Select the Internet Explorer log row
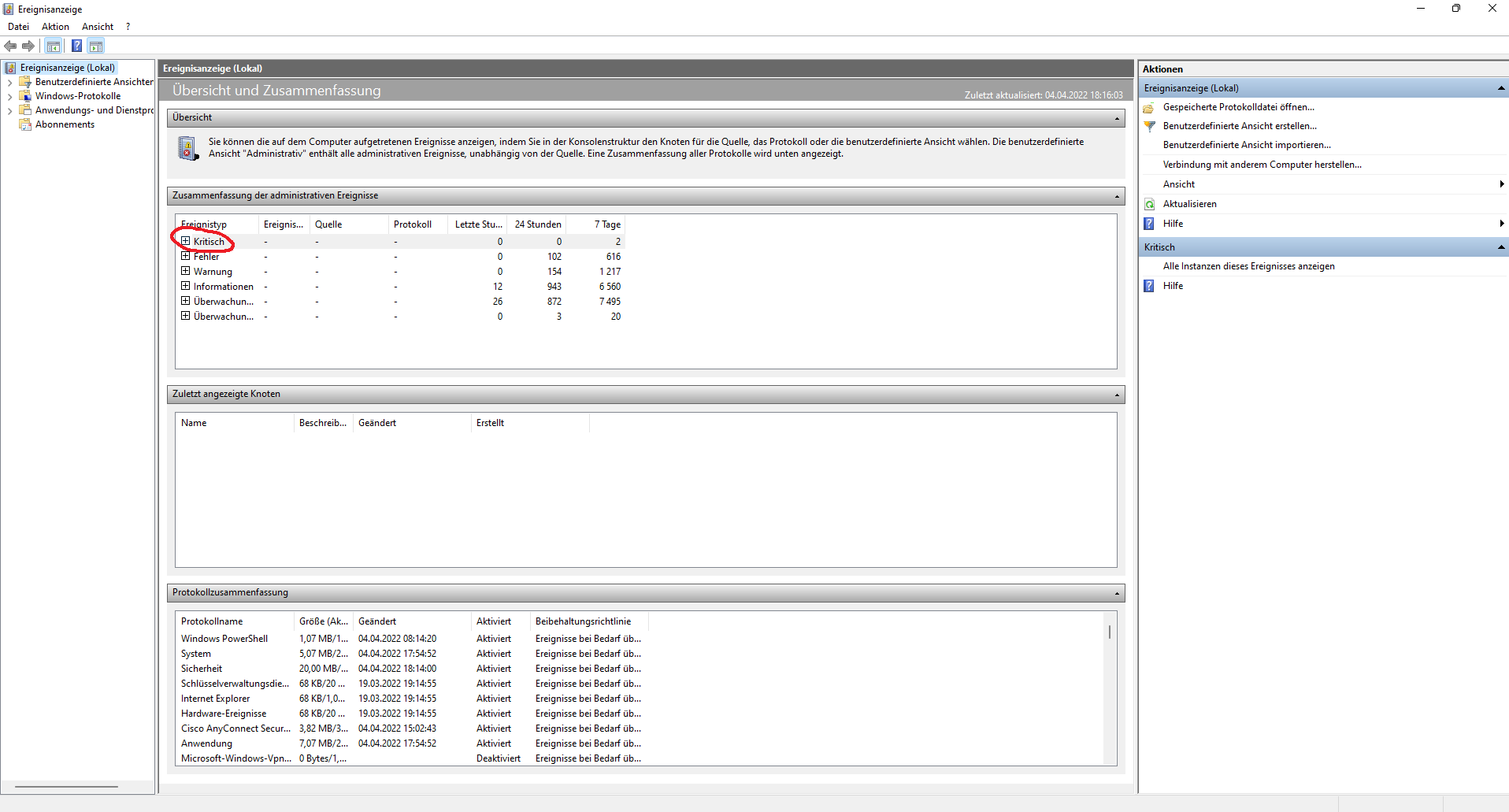The width and height of the screenshot is (1509, 812). [x=411, y=699]
